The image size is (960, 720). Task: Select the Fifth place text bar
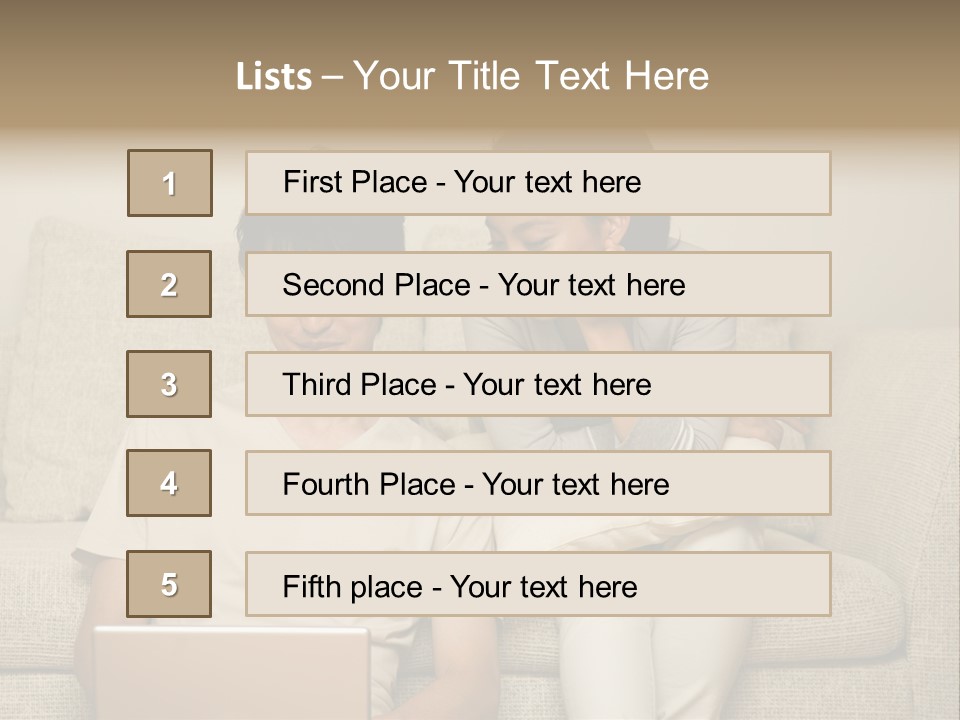click(538, 584)
